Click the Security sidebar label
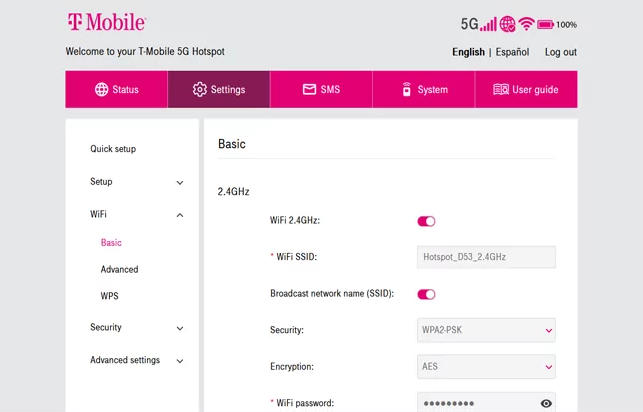 106,327
